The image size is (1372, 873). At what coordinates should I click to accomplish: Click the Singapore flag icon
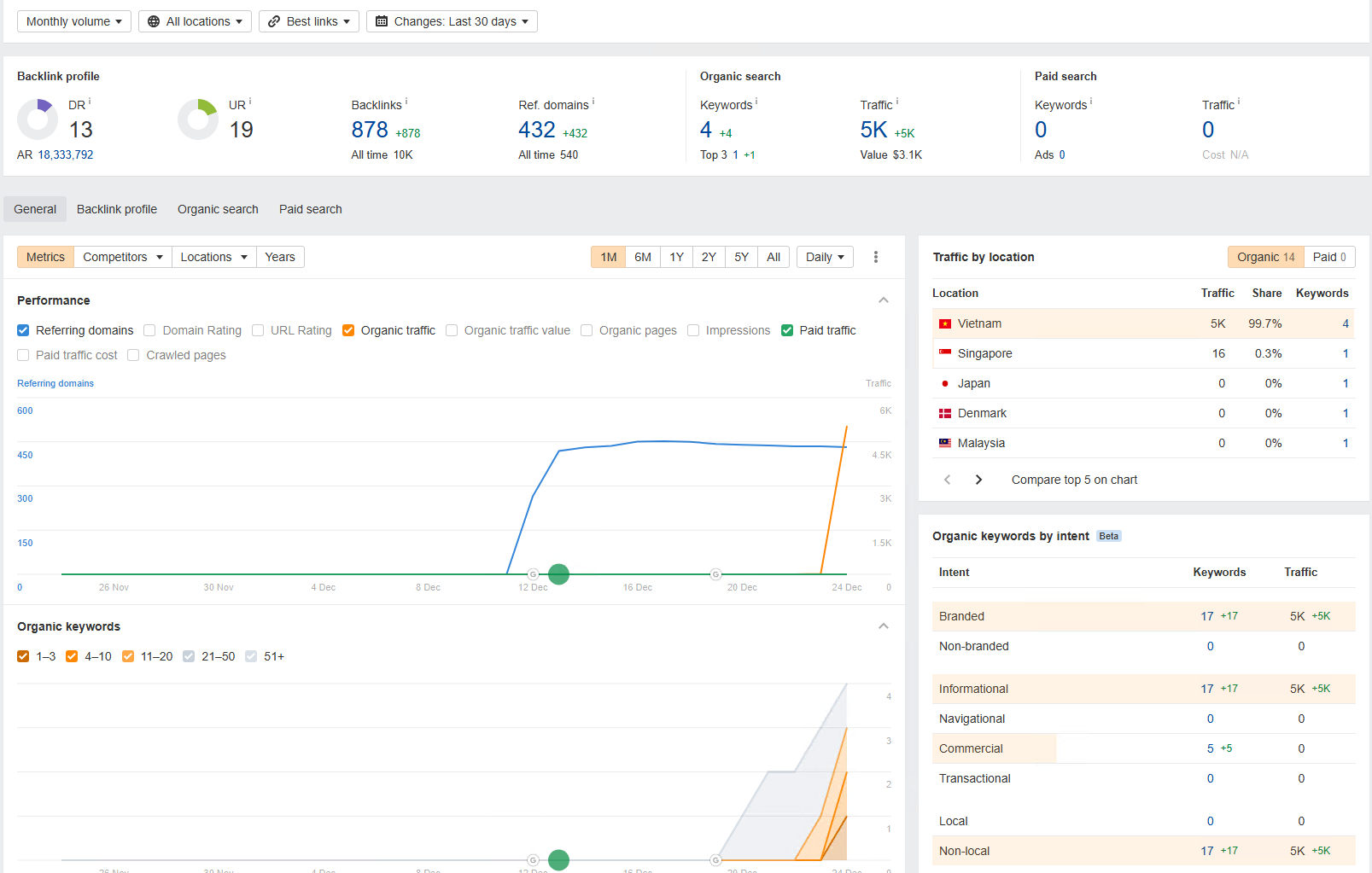[x=945, y=353]
